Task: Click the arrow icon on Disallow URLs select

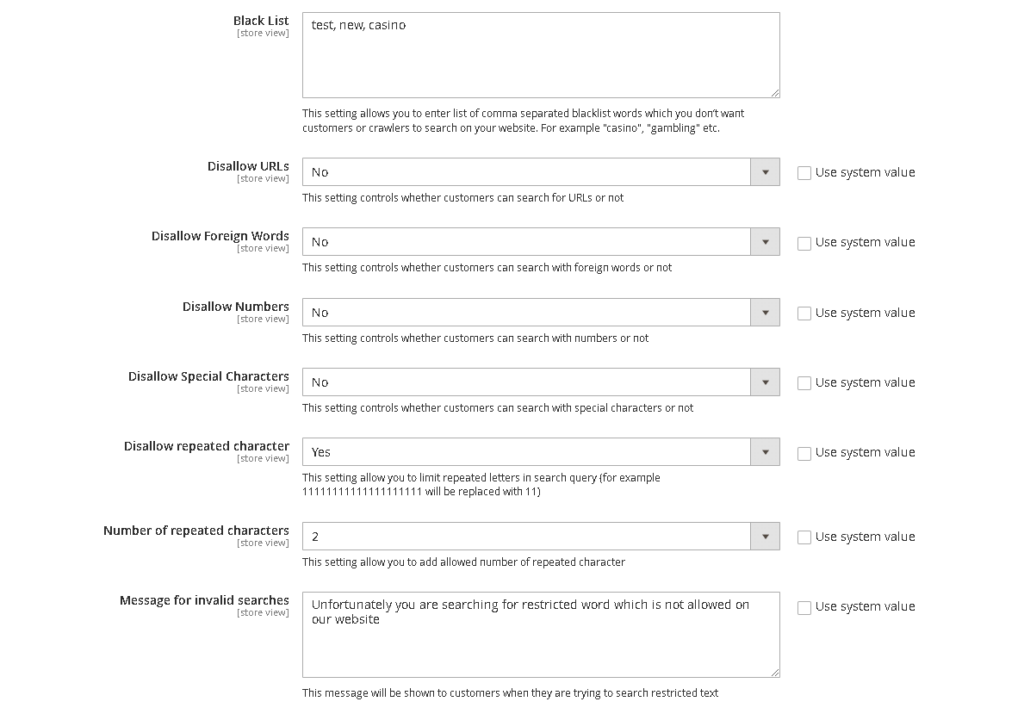Action: point(765,172)
